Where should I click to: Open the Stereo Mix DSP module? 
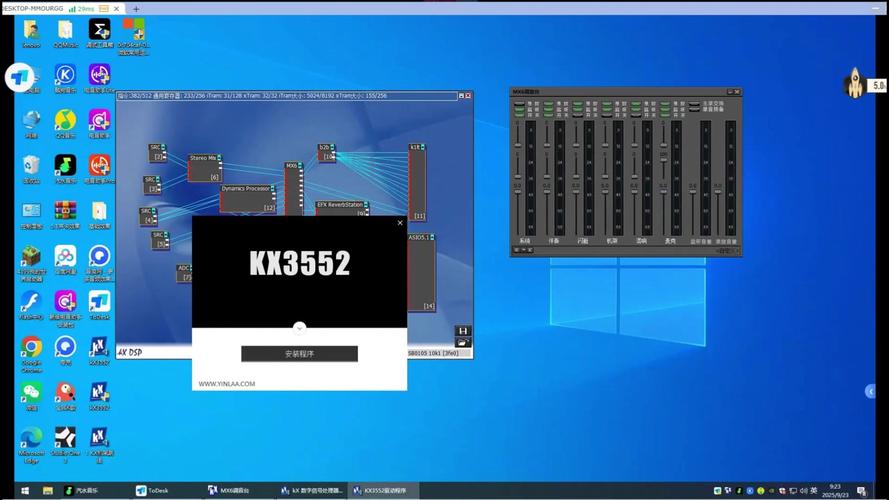click(204, 167)
